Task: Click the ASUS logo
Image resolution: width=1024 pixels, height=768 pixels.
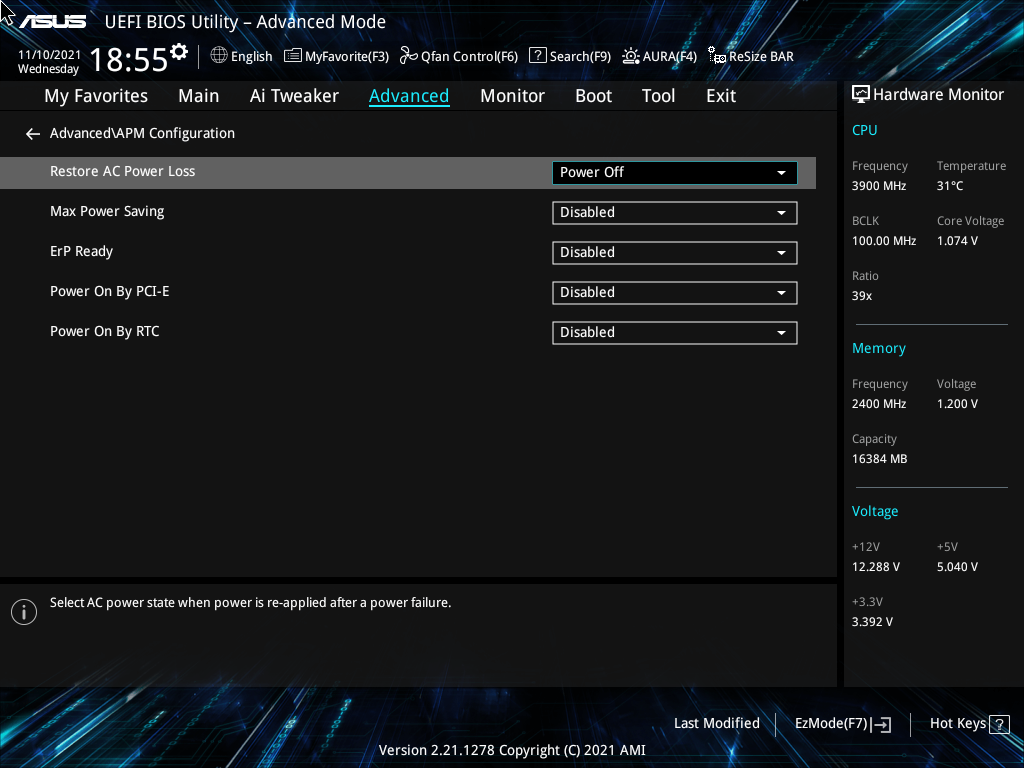Action: click(53, 22)
